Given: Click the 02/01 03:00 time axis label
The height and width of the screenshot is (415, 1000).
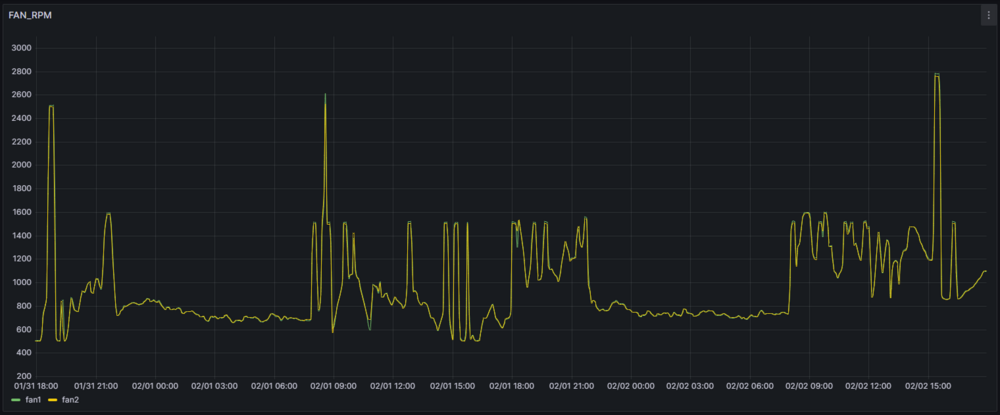Looking at the screenshot, I should pyautogui.click(x=215, y=386).
